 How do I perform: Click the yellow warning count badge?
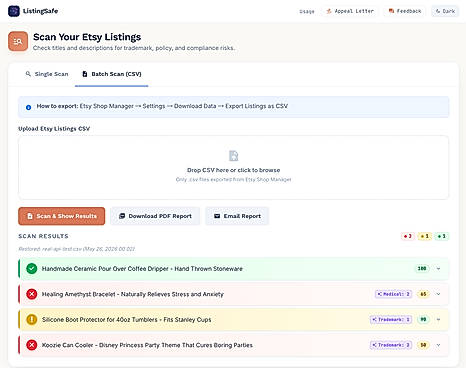(x=425, y=236)
